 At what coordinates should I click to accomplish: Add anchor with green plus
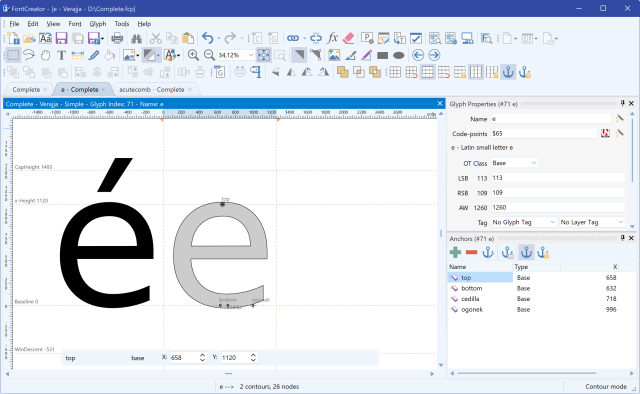click(455, 252)
